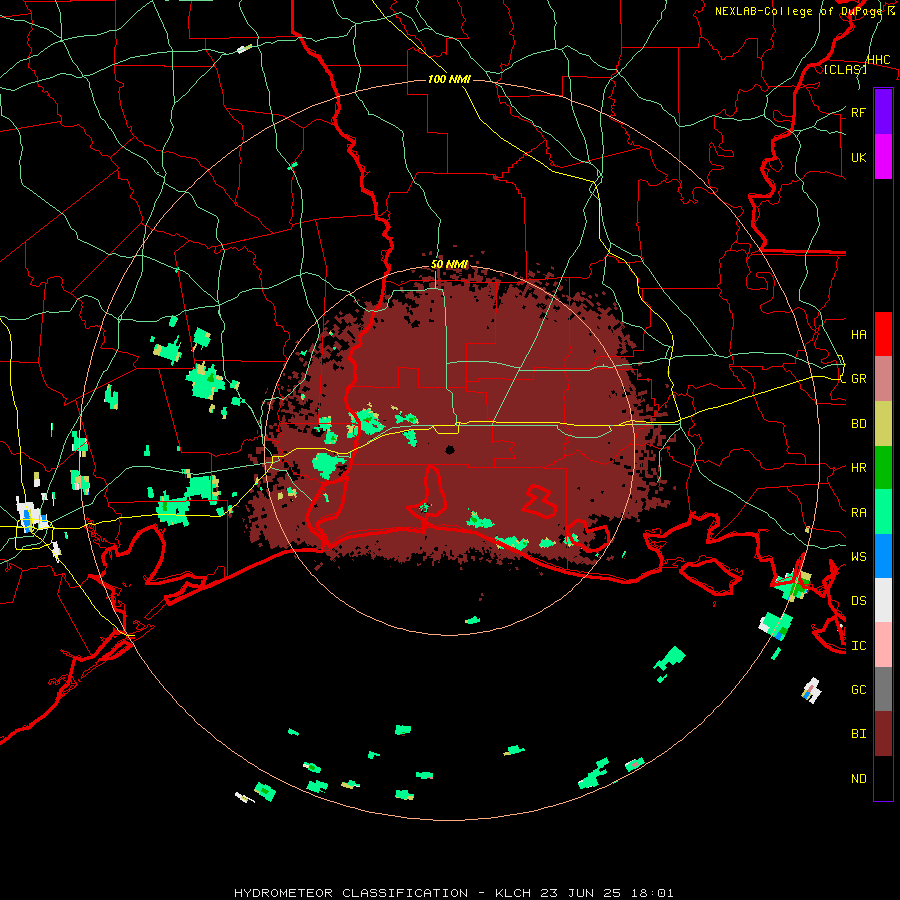900x900 pixels.
Task: Click the HYDROMETEOR CLASSIFICATION KLCH title caption
Action: point(453,893)
